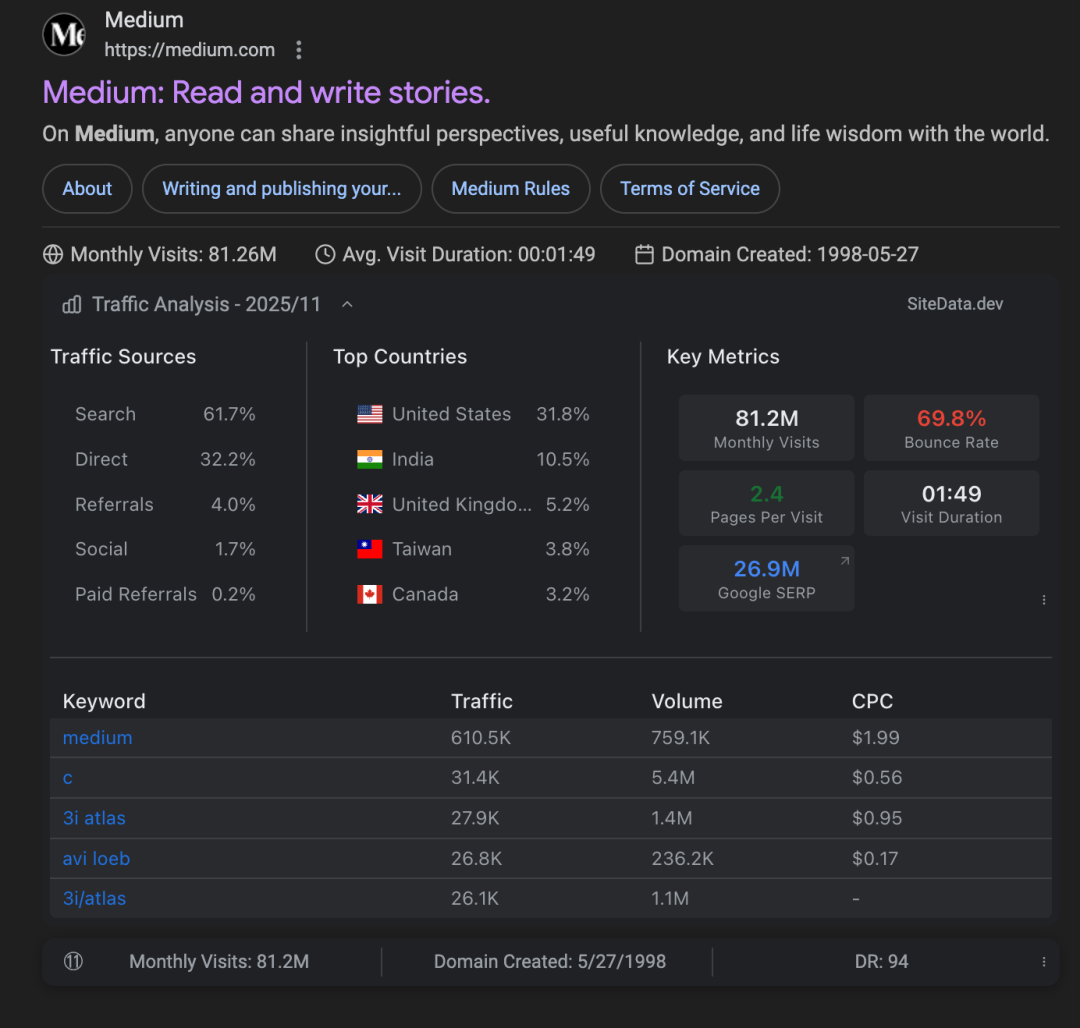Click the 'c' keyword link
Viewport: 1080px width, 1028px height.
point(68,778)
